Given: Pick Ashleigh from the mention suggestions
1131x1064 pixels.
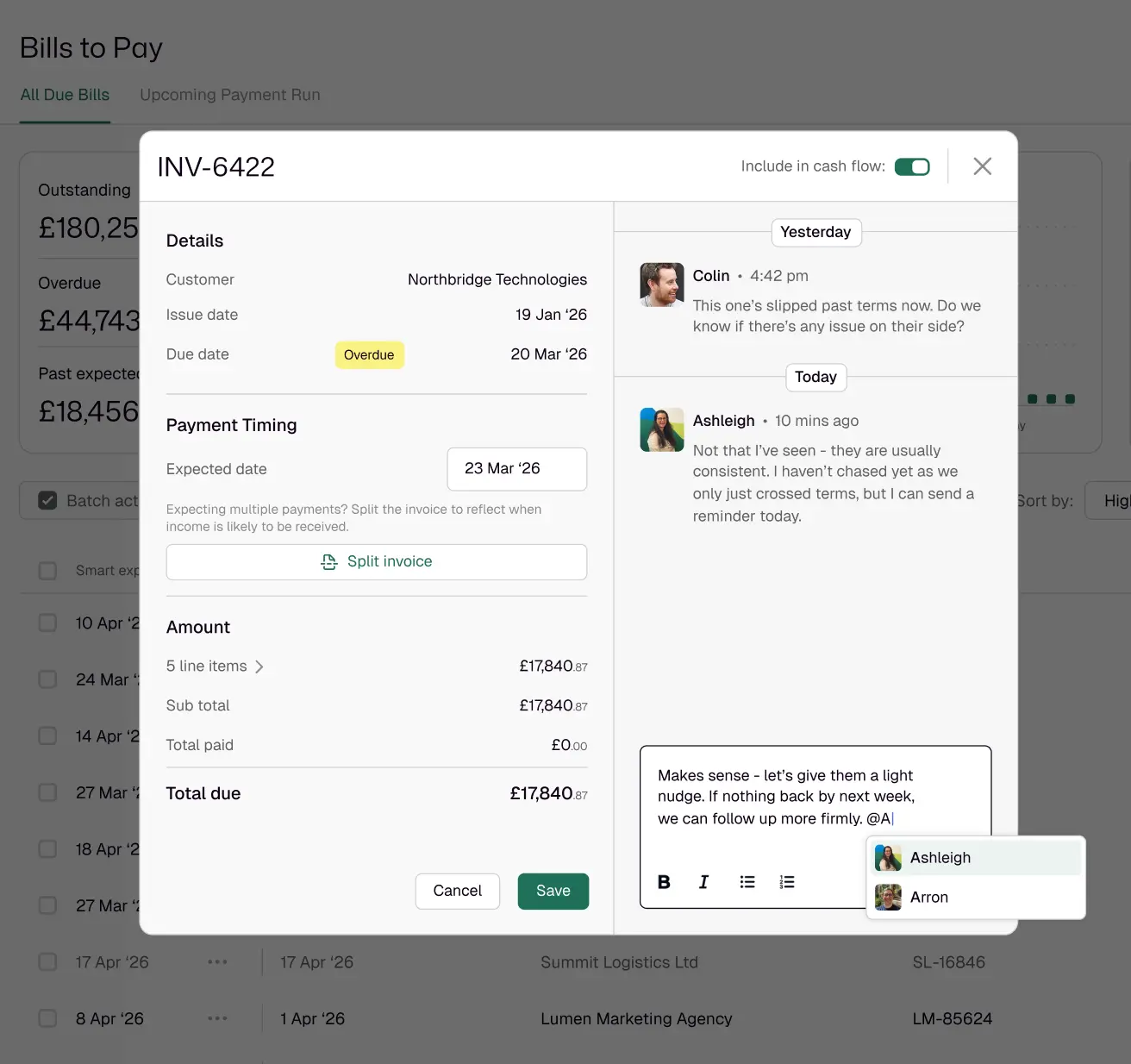Looking at the screenshot, I should pos(976,858).
